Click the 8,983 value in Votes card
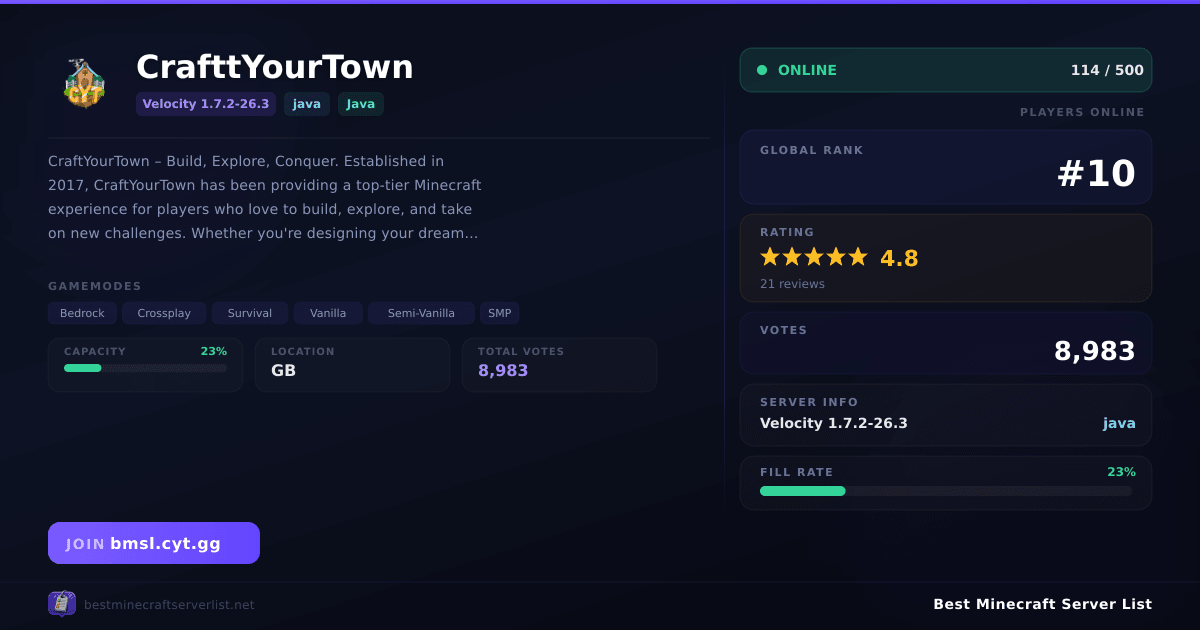Image resolution: width=1200 pixels, height=630 pixels. pyautogui.click(x=1095, y=351)
